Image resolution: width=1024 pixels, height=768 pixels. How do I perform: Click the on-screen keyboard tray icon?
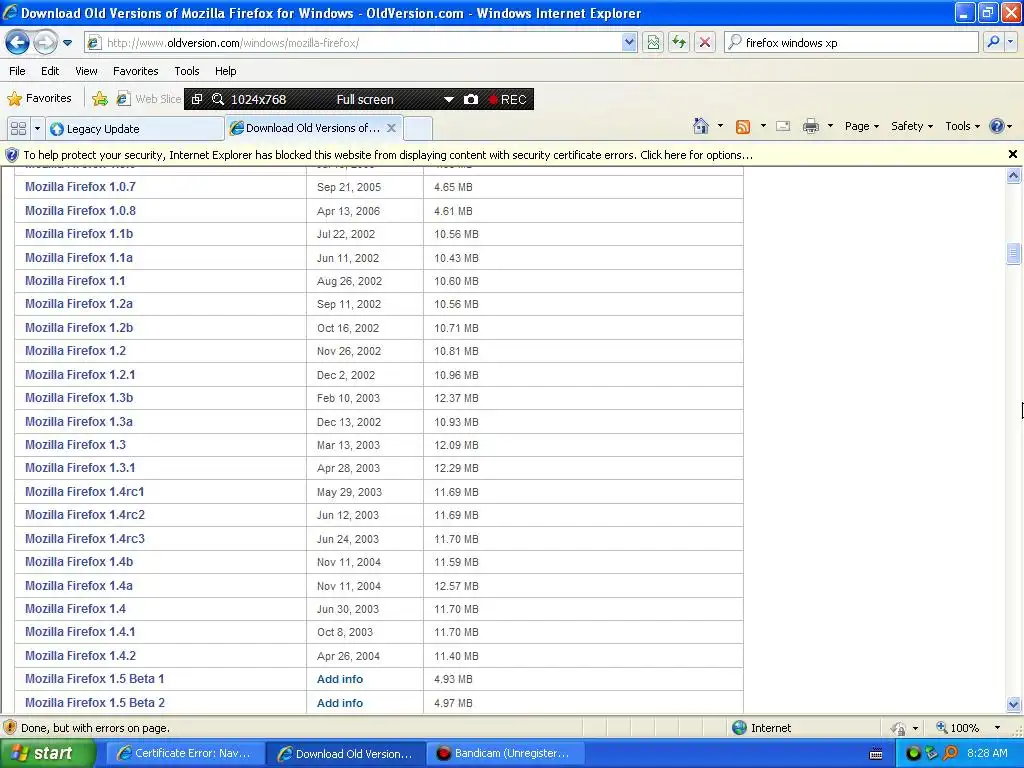[x=876, y=754]
